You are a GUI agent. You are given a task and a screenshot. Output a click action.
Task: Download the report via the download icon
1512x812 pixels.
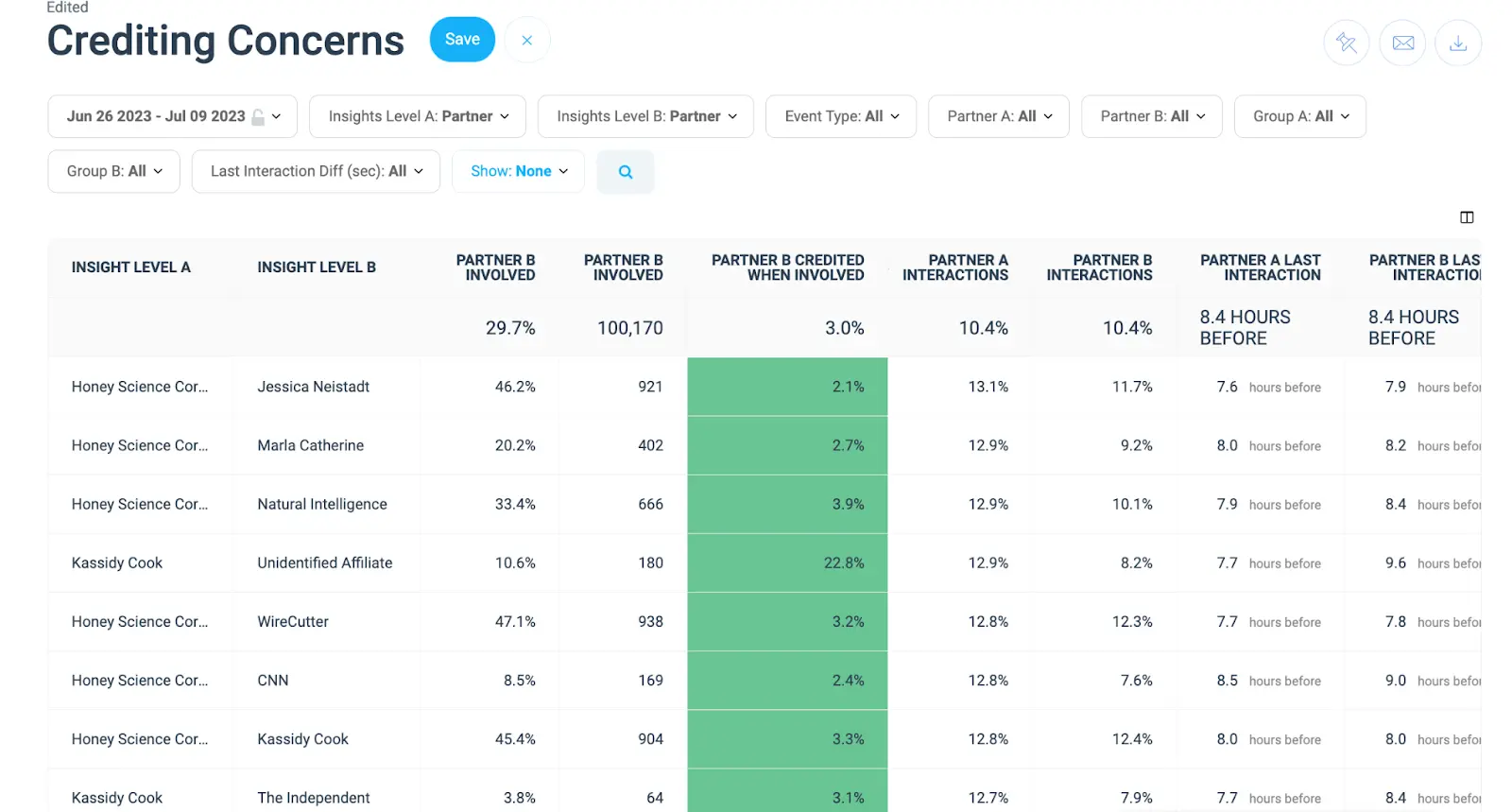[x=1457, y=43]
